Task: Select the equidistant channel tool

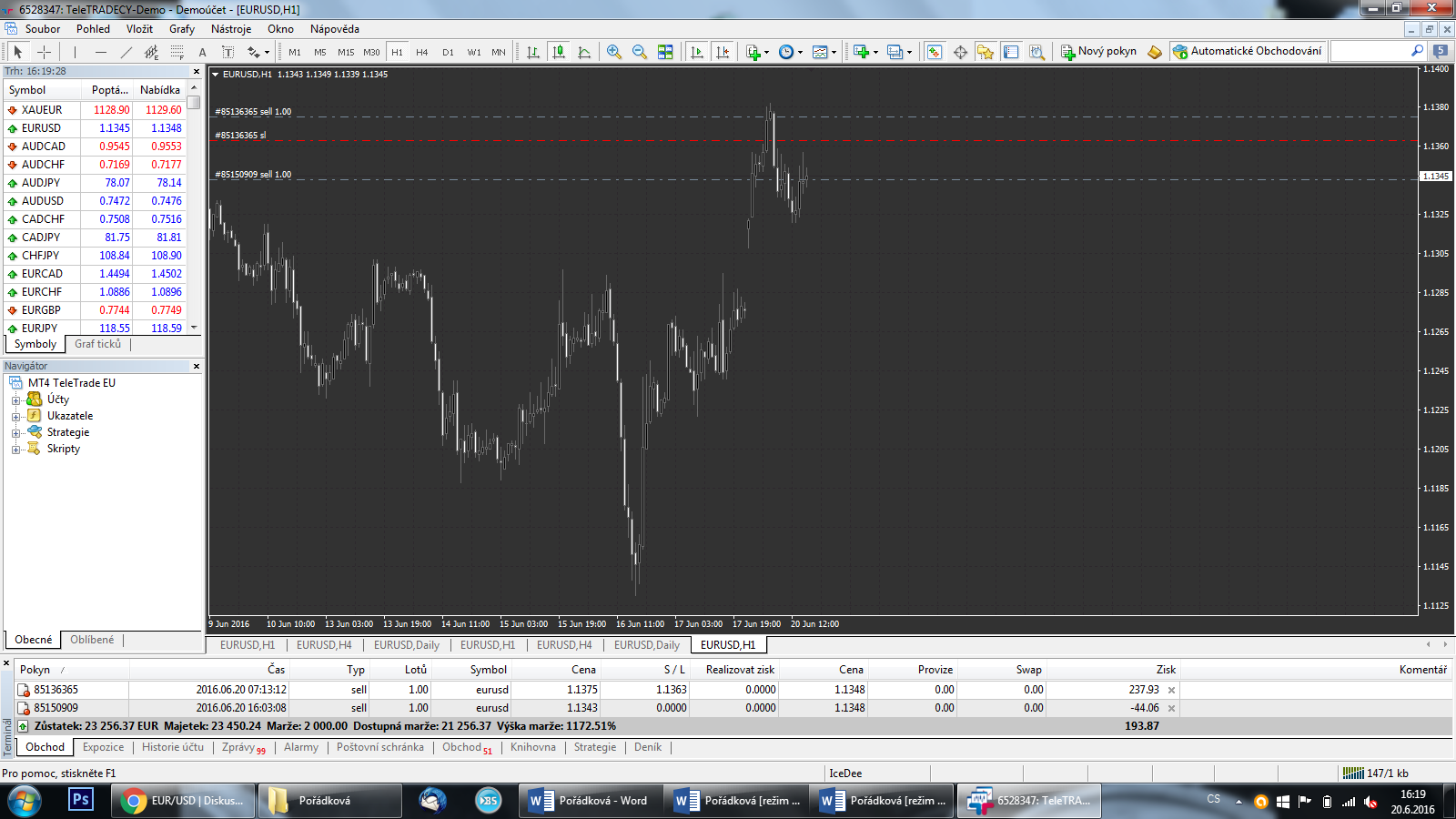Action: 151,52
